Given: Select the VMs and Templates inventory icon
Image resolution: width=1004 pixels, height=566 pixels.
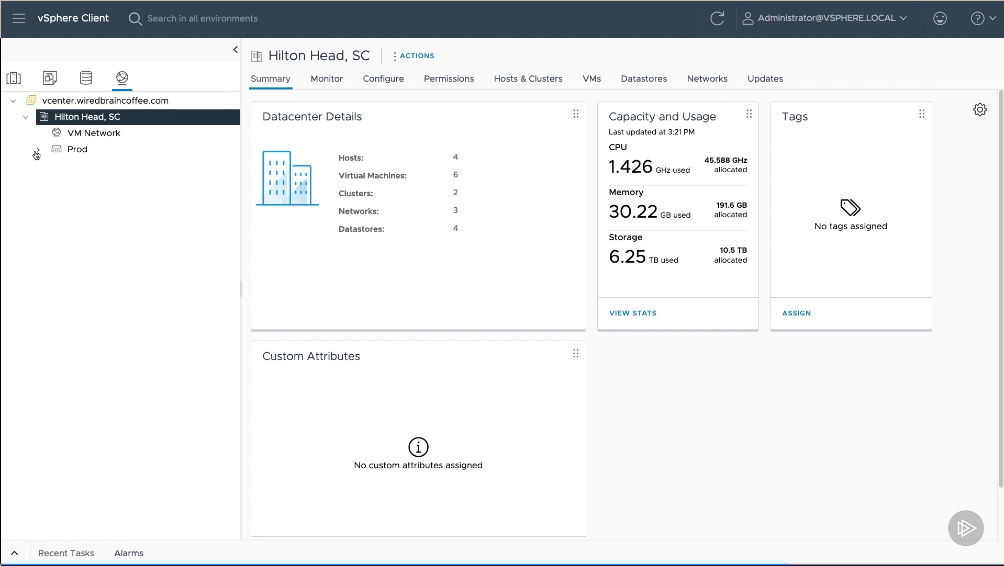Looking at the screenshot, I should coord(49,78).
